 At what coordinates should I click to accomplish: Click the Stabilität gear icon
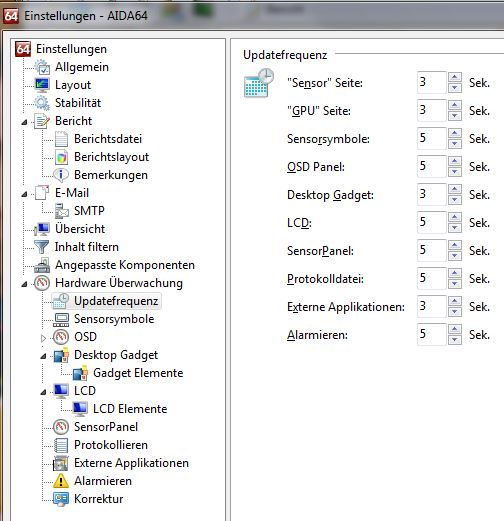tap(42, 103)
